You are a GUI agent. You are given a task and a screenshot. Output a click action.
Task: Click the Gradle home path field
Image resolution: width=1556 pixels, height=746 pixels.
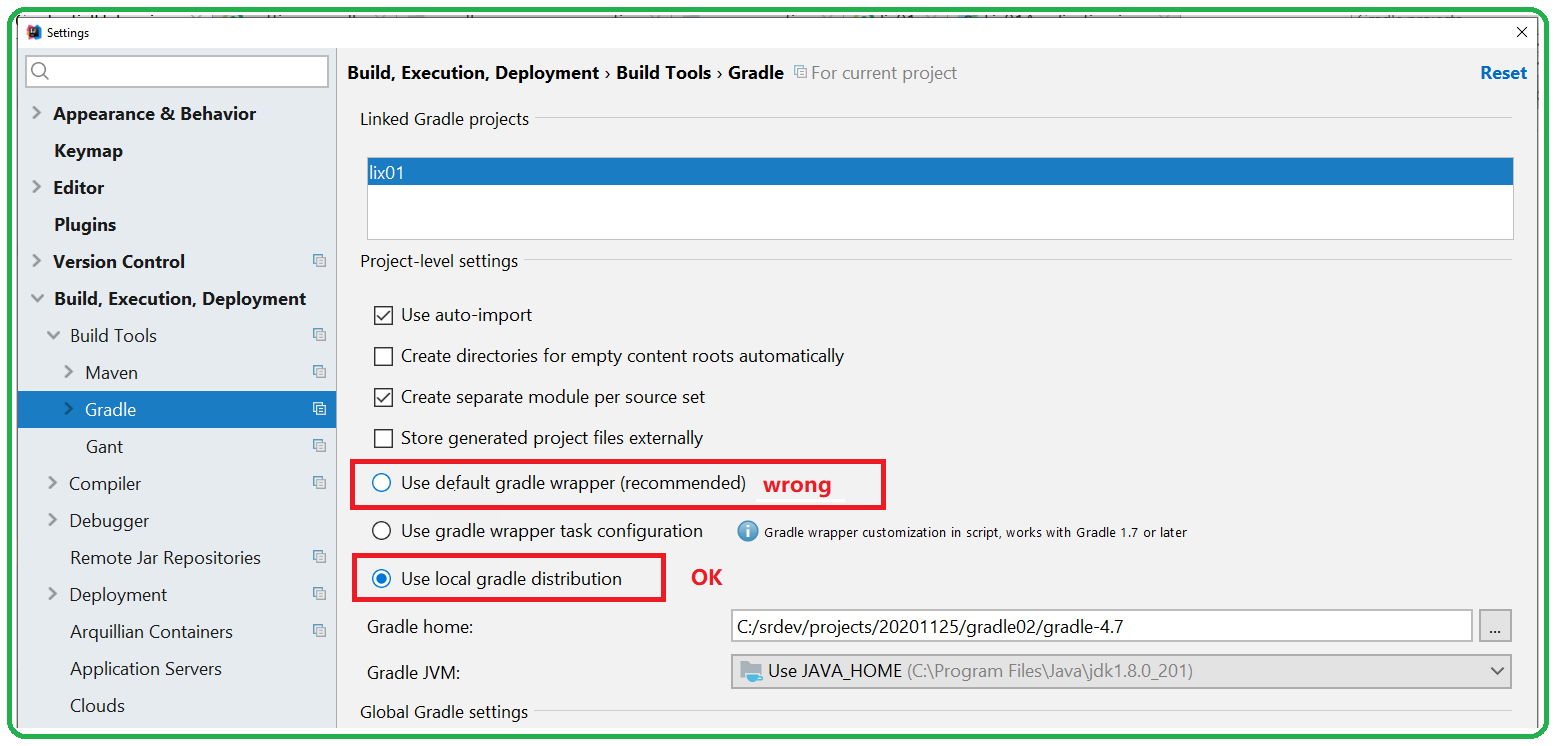pyautogui.click(x=1101, y=627)
